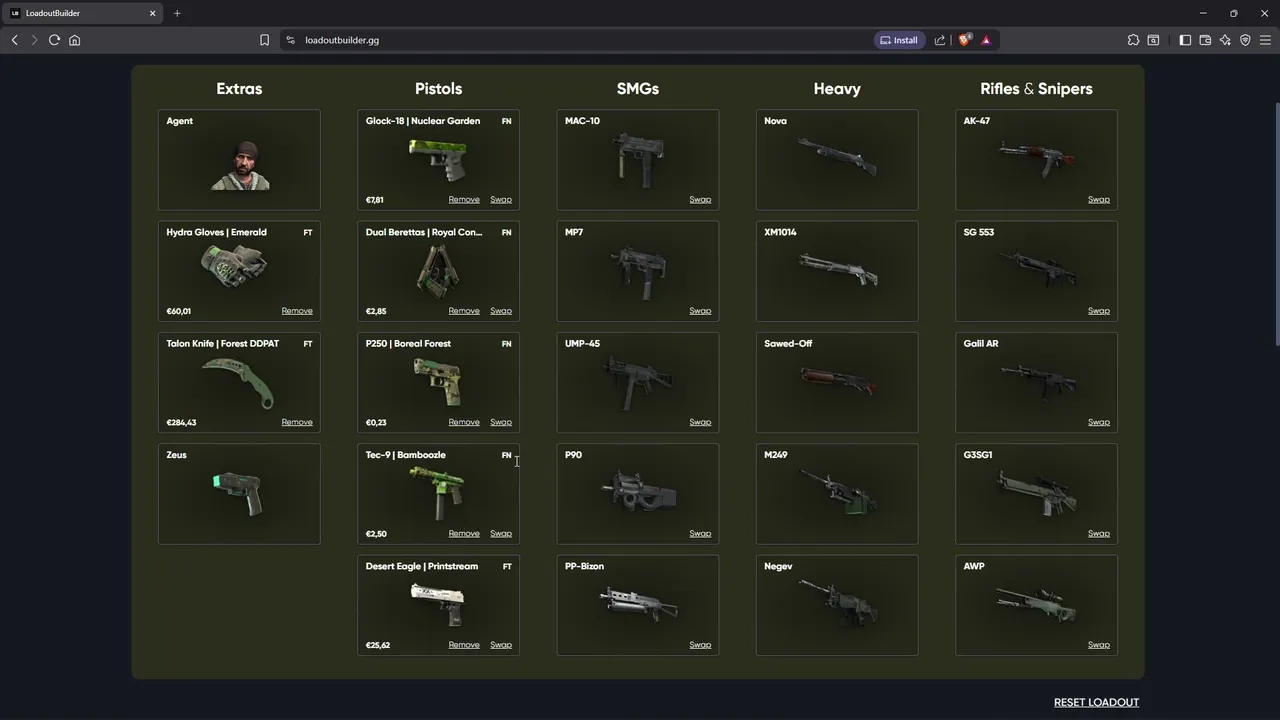
Task: Swap the Glock-18 Nuclear Garden skin
Action: pyautogui.click(x=501, y=200)
